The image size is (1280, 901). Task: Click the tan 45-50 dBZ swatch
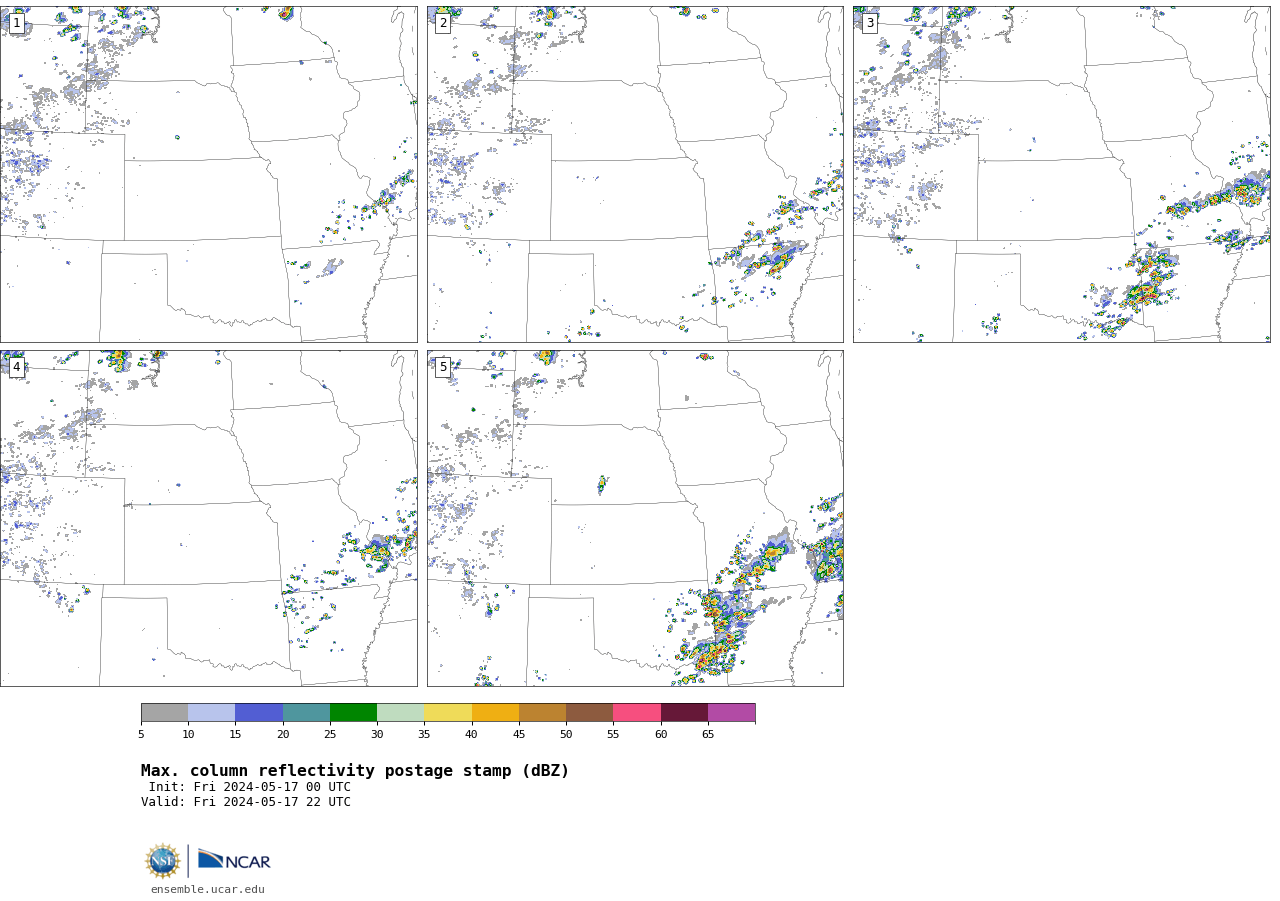tap(542, 713)
